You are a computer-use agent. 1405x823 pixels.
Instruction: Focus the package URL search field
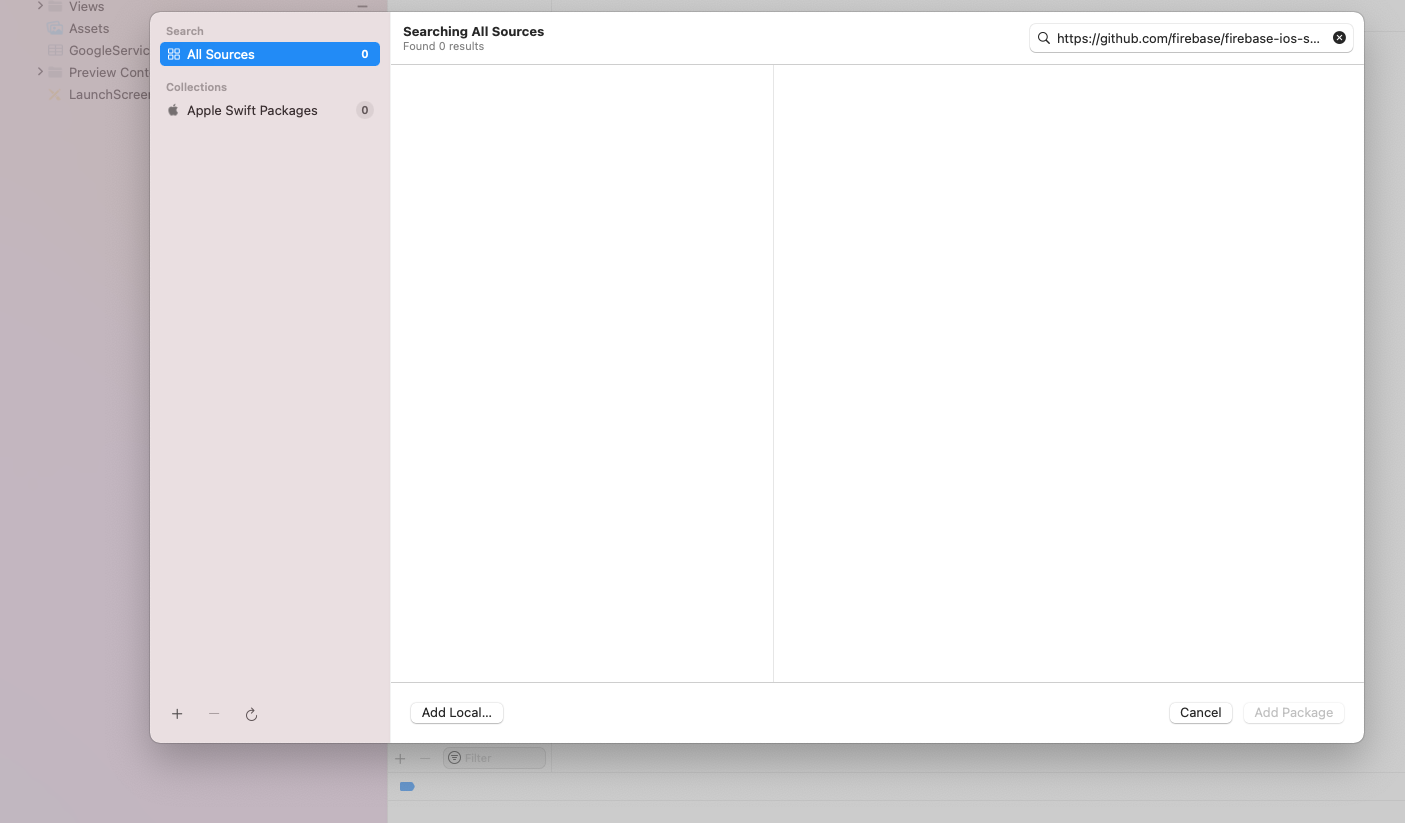pos(1187,38)
